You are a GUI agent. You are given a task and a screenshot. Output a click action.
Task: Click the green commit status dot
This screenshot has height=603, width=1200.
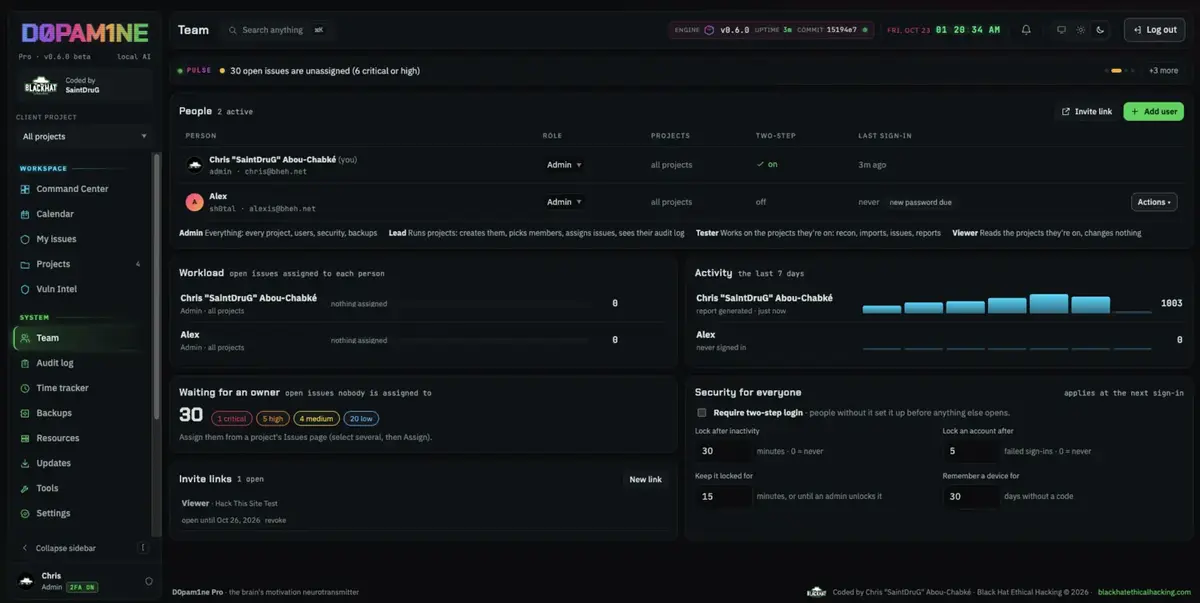[865, 30]
